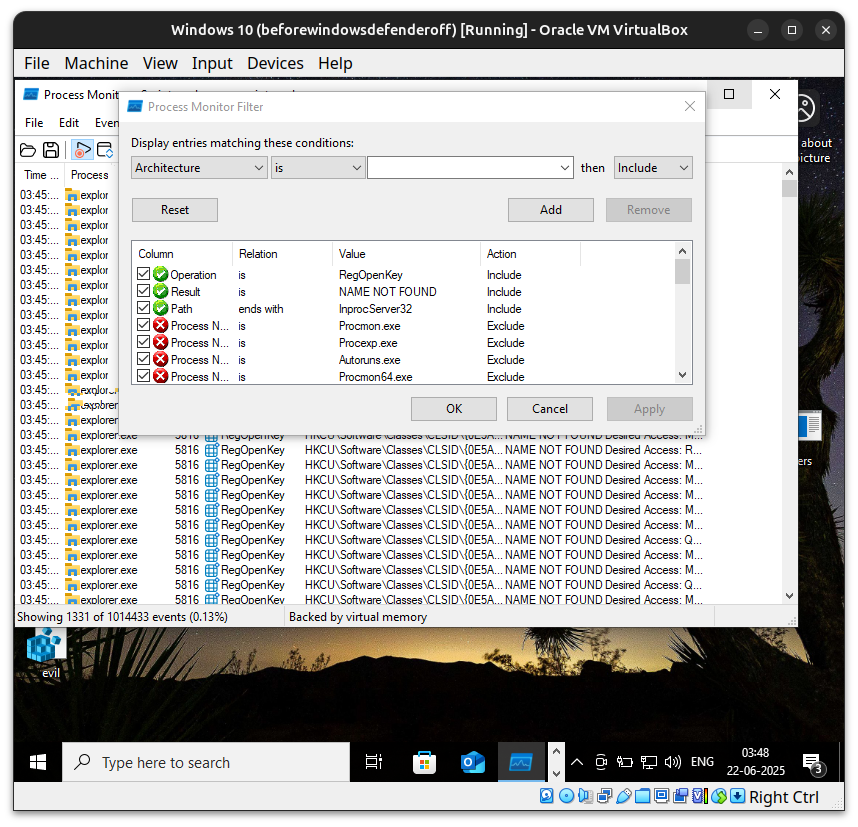Click VirtualBox network adapters indicator
Image resolution: width=858 pixels, height=827 pixels.
[605, 796]
